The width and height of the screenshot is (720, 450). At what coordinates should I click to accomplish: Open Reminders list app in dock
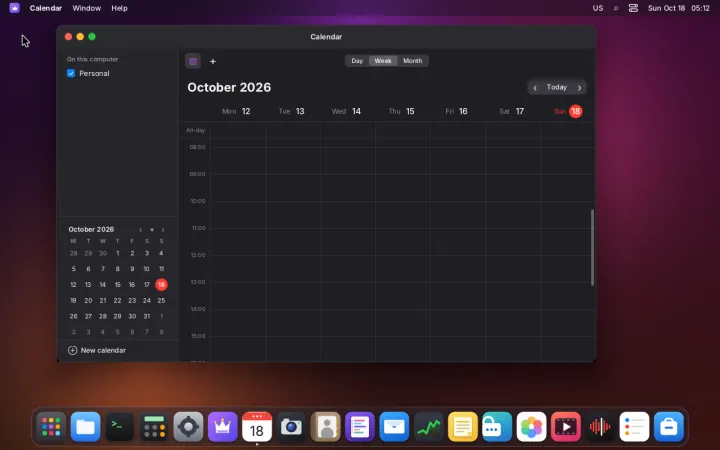pos(634,427)
